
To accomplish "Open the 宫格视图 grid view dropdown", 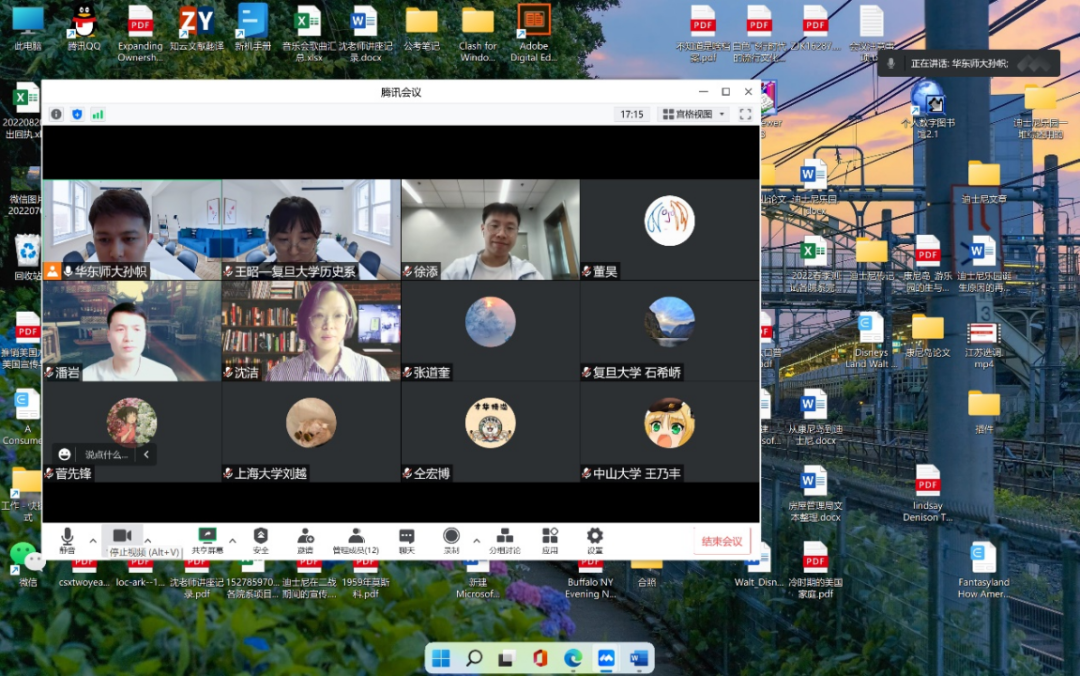I will (694, 114).
